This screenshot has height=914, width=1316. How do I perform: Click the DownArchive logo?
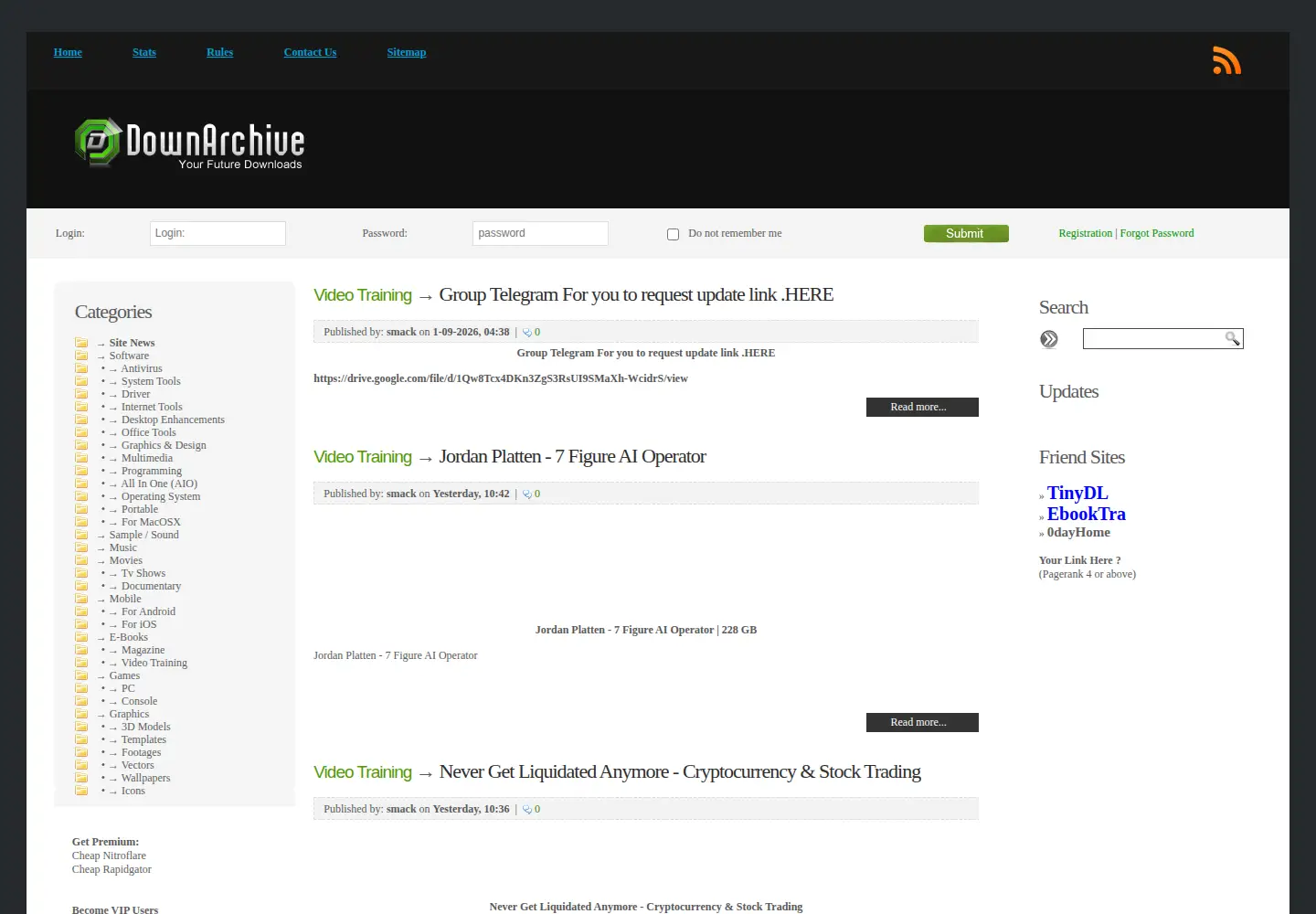[189, 143]
